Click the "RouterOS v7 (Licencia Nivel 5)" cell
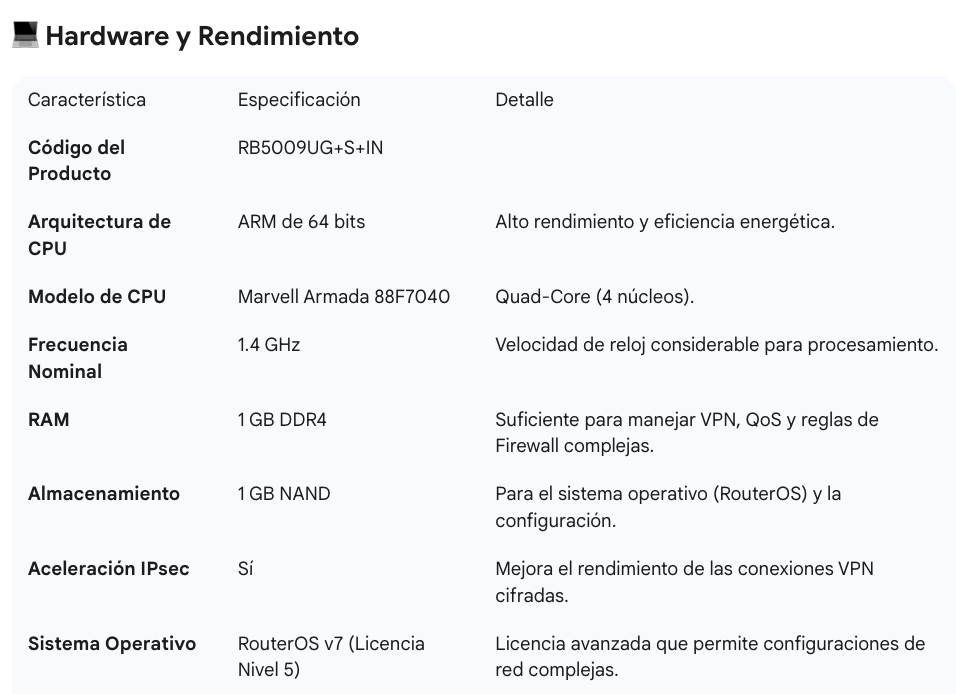Screen dimensions: 962x694 coord(331,656)
